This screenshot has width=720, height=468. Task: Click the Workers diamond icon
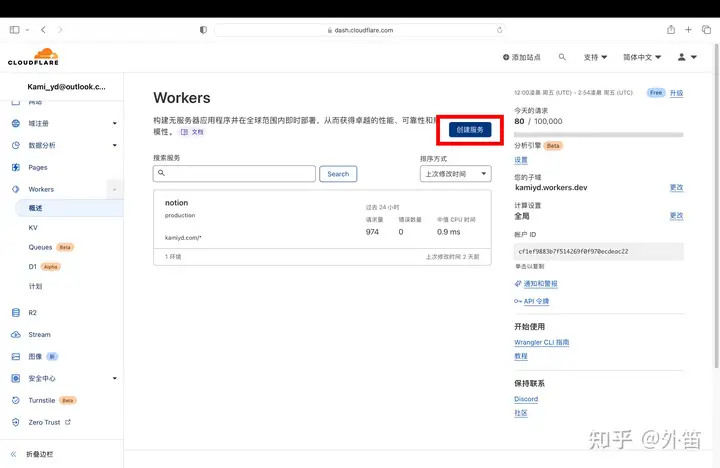coord(16,189)
